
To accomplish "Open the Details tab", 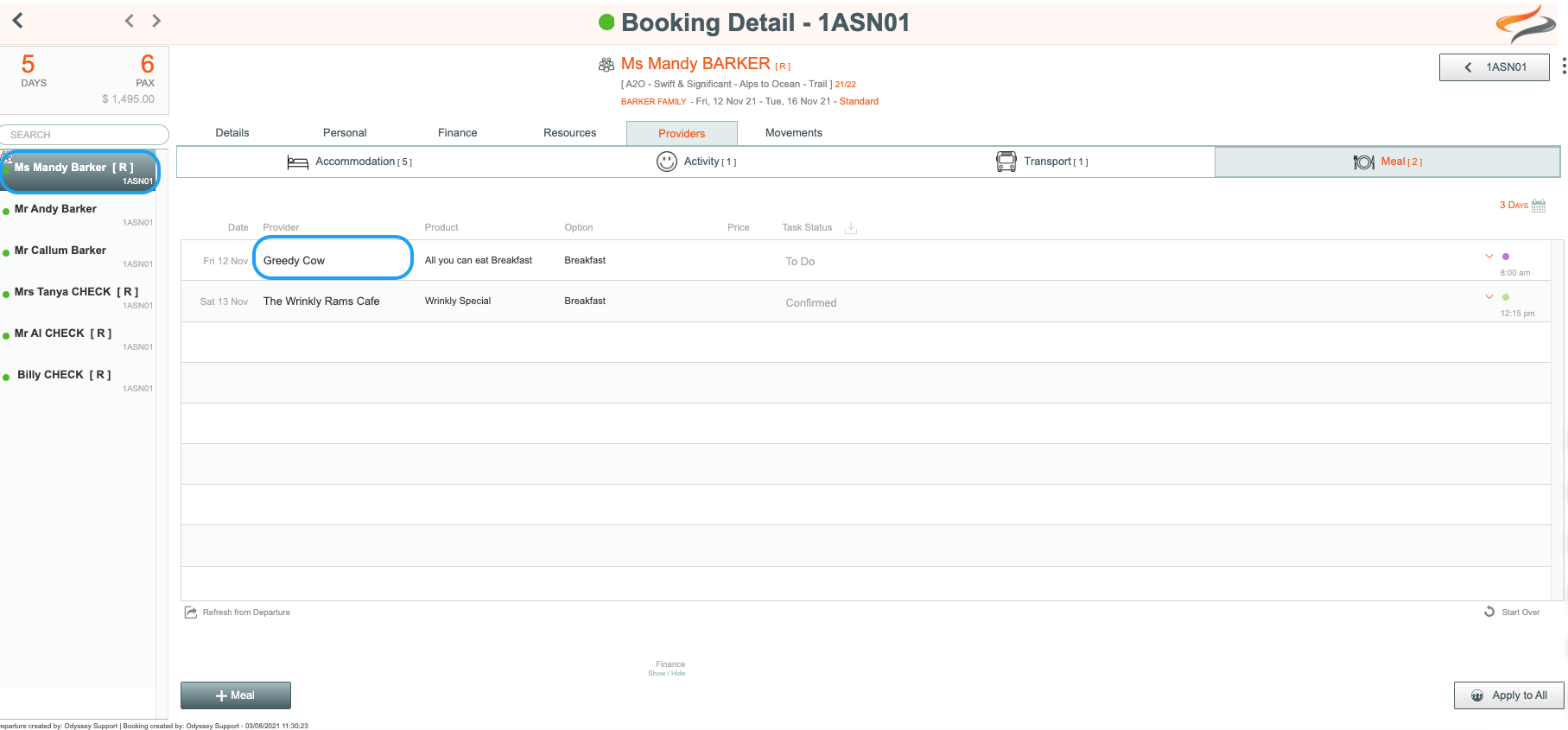I will 232,133.
